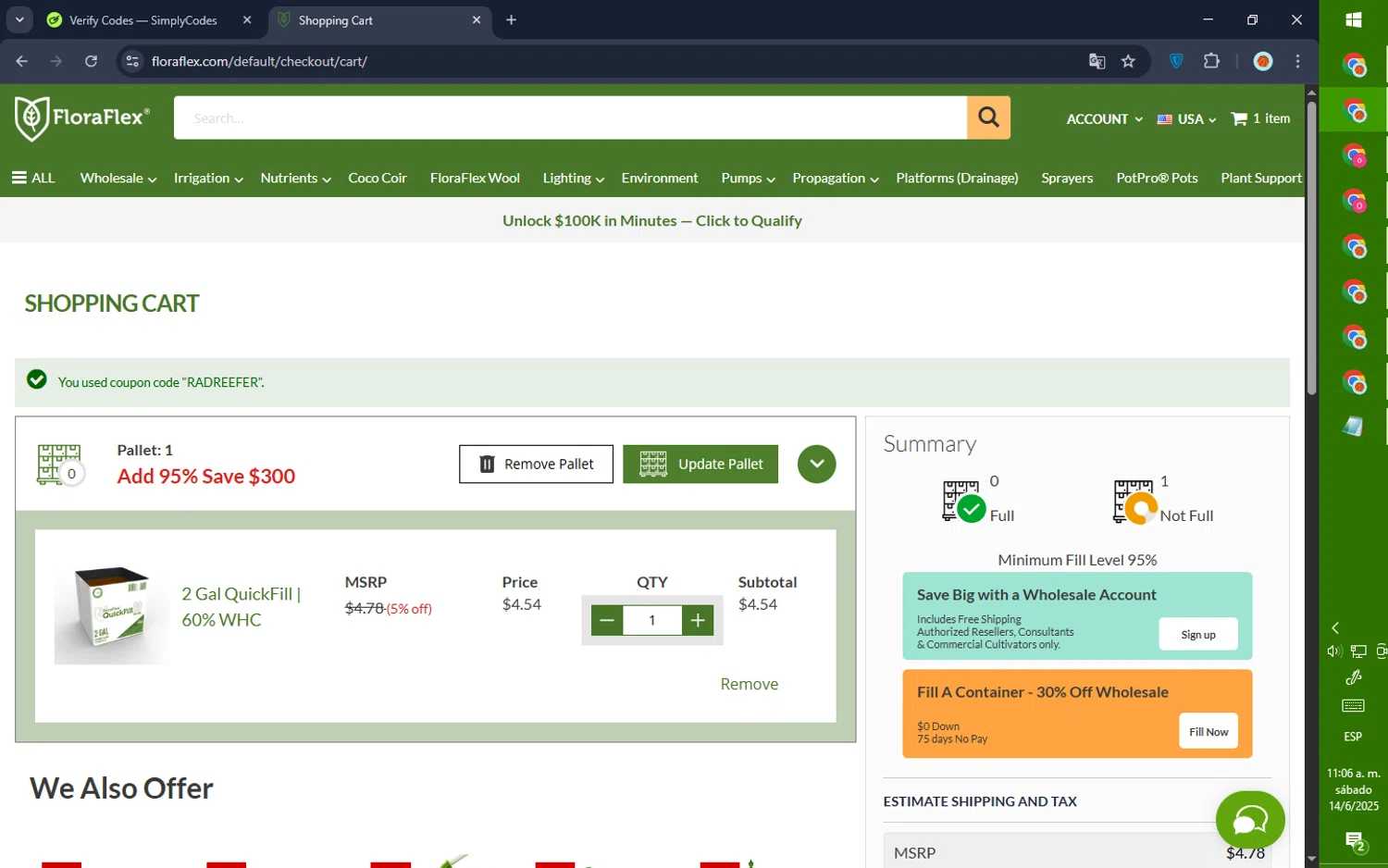Expand the Lighting menu
This screenshot has height=868, width=1388.
pyautogui.click(x=573, y=178)
